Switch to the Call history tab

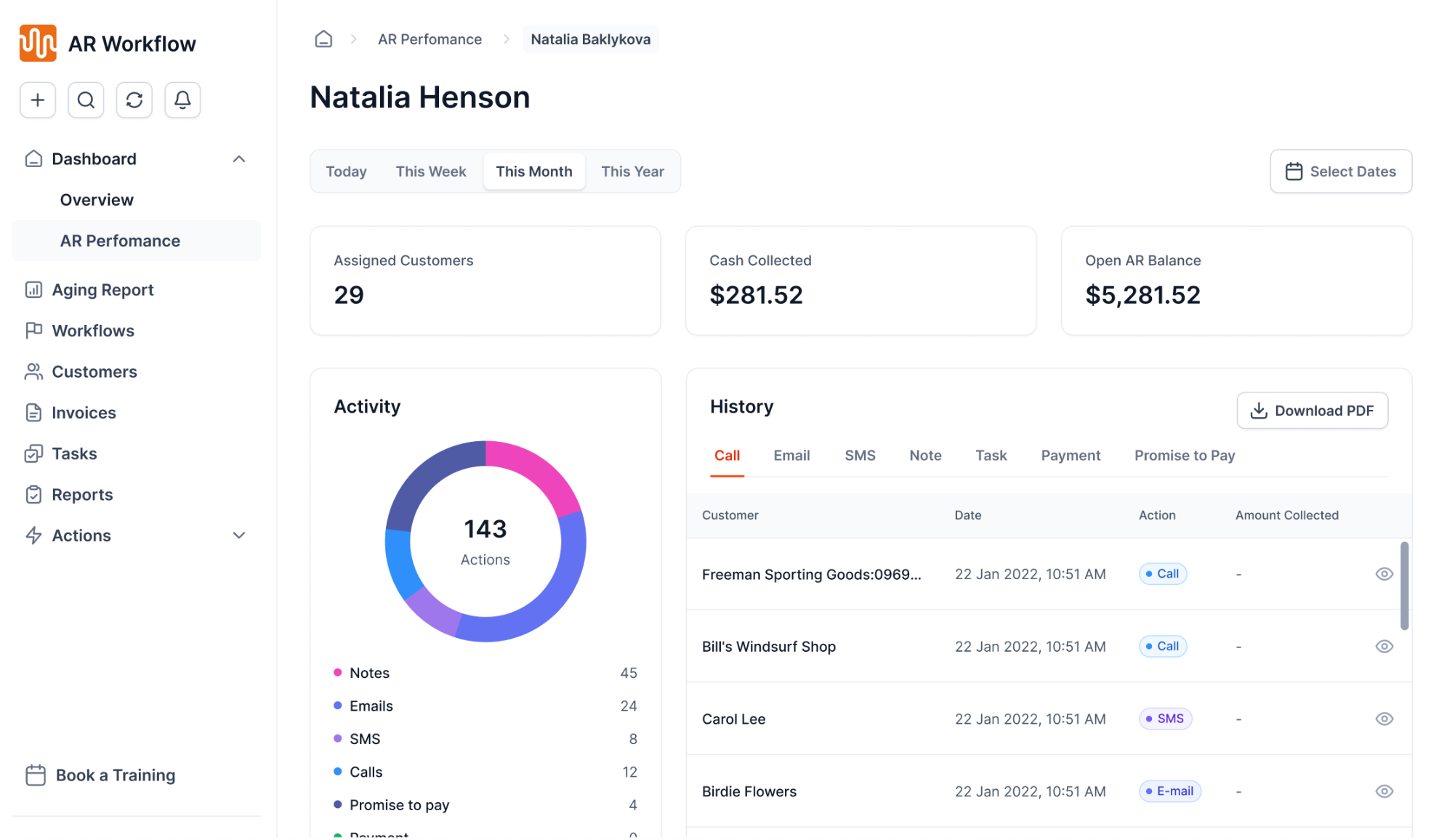coord(727,456)
